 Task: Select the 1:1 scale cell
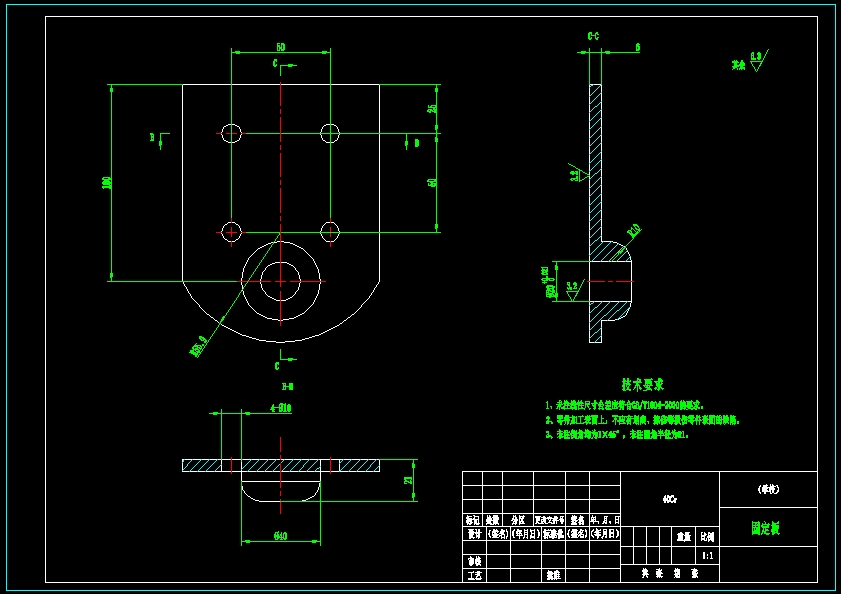pyautogui.click(x=708, y=556)
